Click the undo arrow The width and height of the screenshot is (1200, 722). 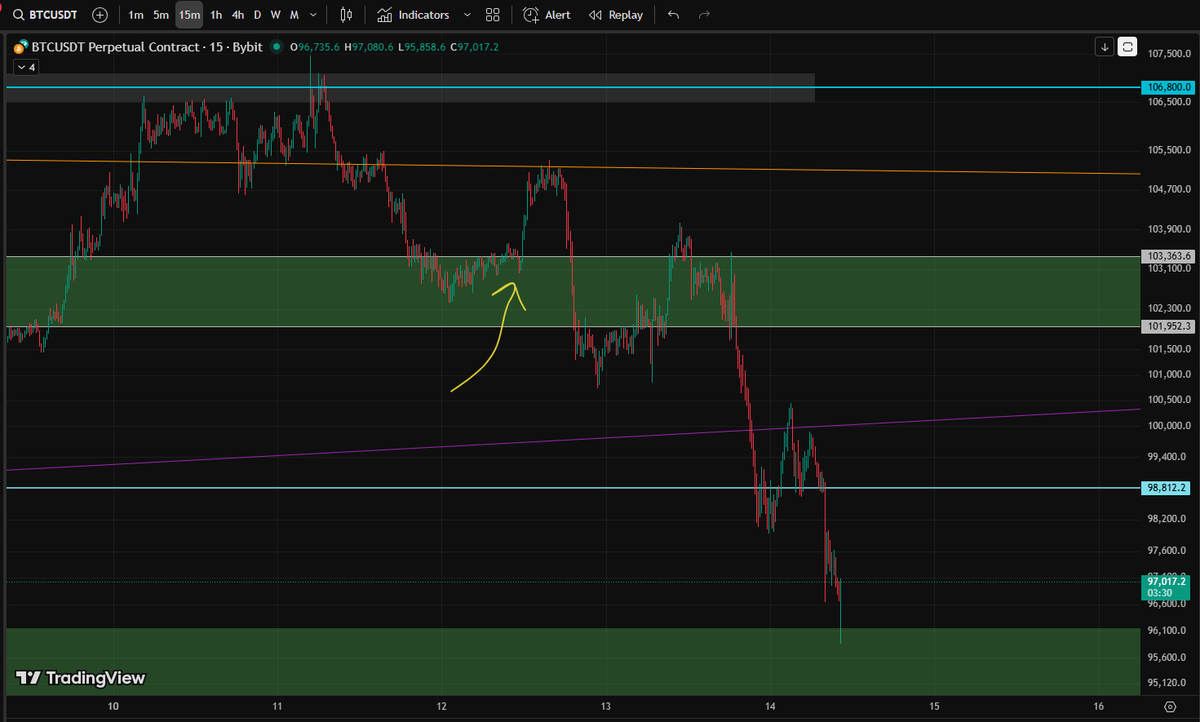673,15
